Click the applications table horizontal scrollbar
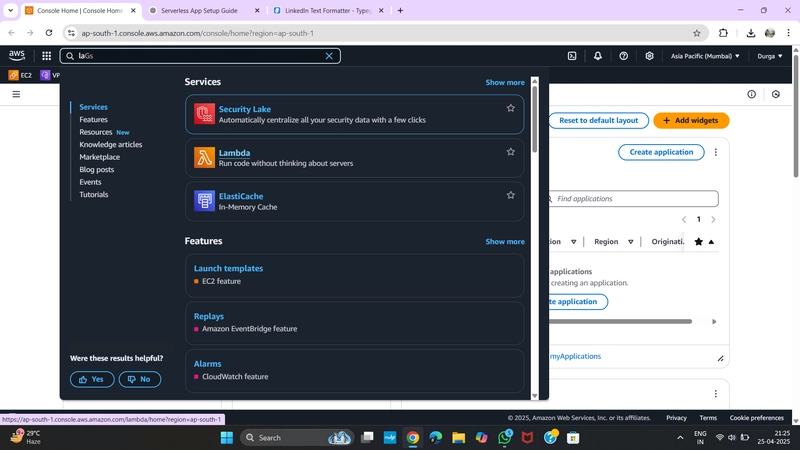This screenshot has width=800, height=450. point(620,321)
